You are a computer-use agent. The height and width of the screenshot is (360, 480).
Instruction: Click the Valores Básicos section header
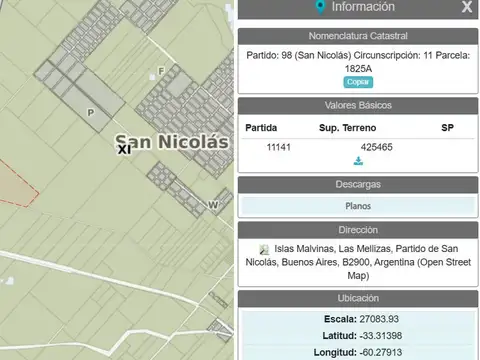coord(358,105)
